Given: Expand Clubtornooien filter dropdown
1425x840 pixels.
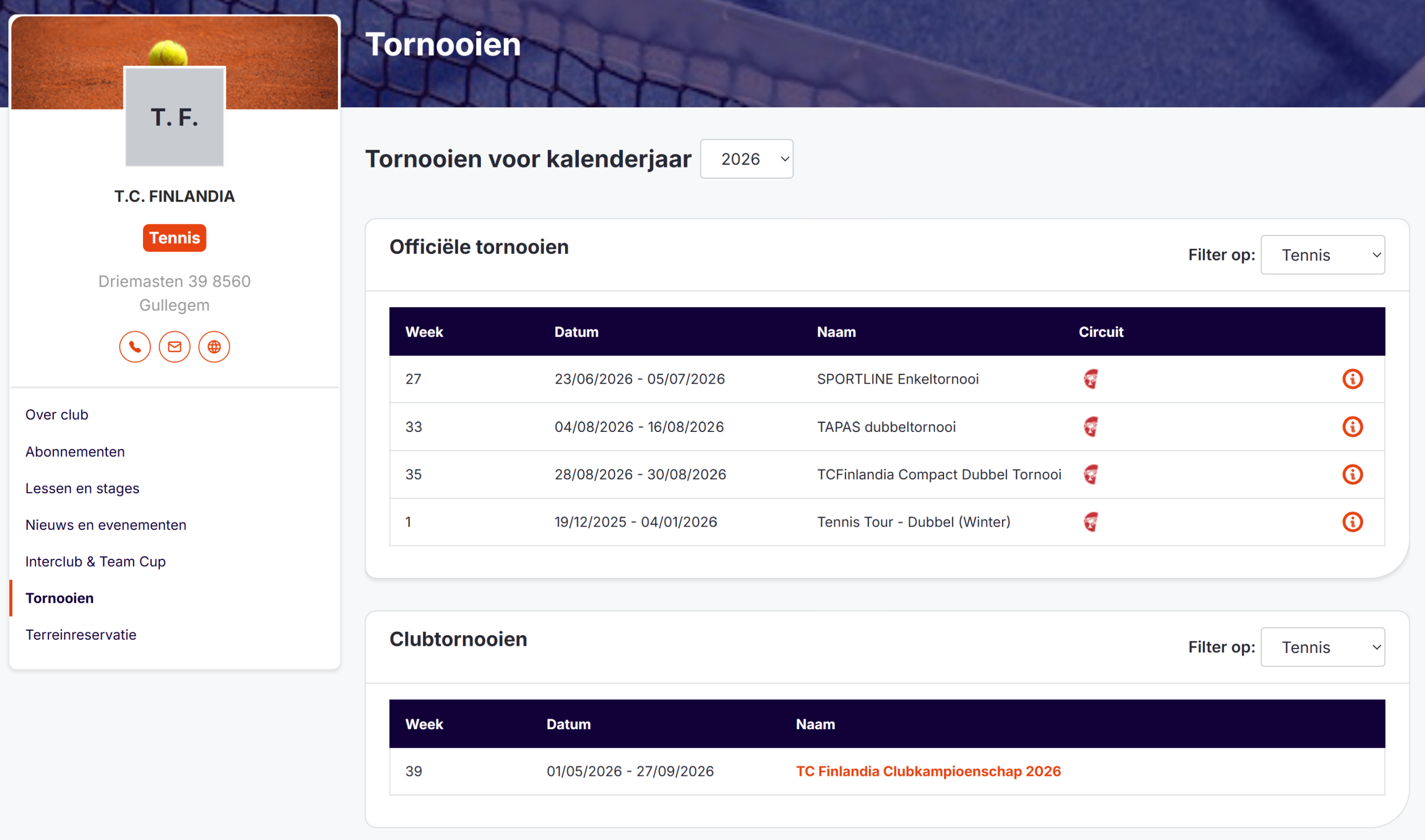Looking at the screenshot, I should point(1322,647).
